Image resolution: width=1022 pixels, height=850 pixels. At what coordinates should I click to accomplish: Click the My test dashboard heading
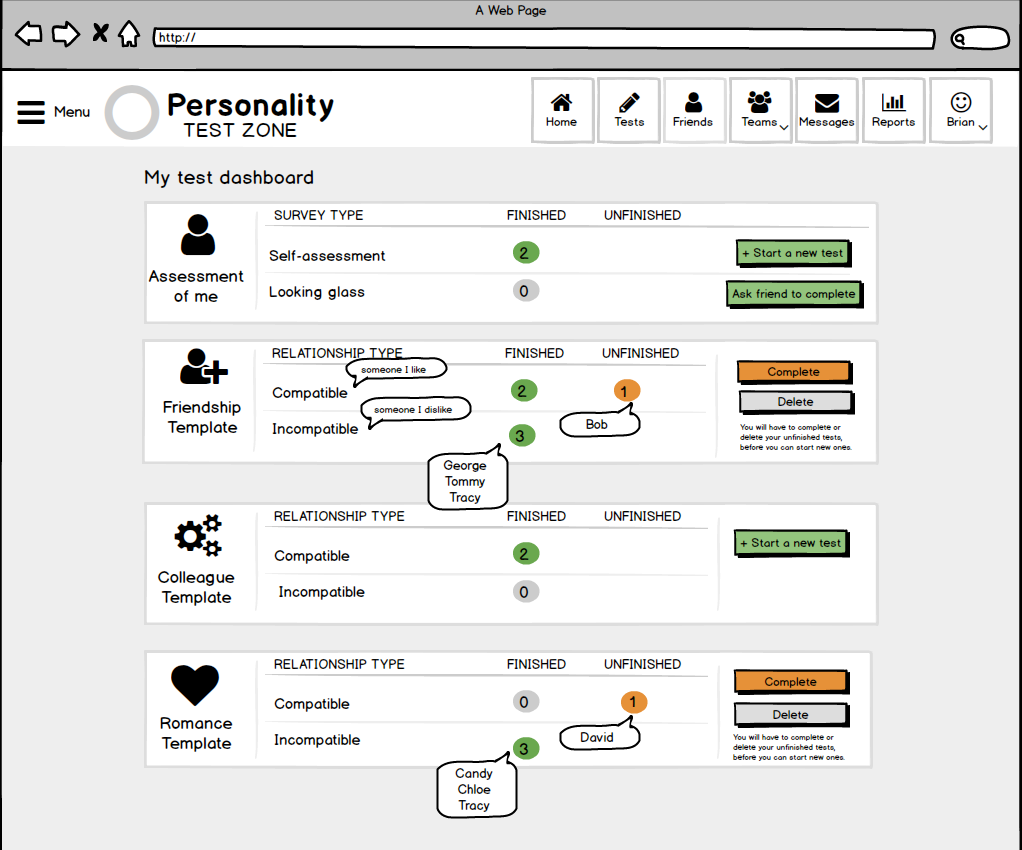tap(229, 177)
